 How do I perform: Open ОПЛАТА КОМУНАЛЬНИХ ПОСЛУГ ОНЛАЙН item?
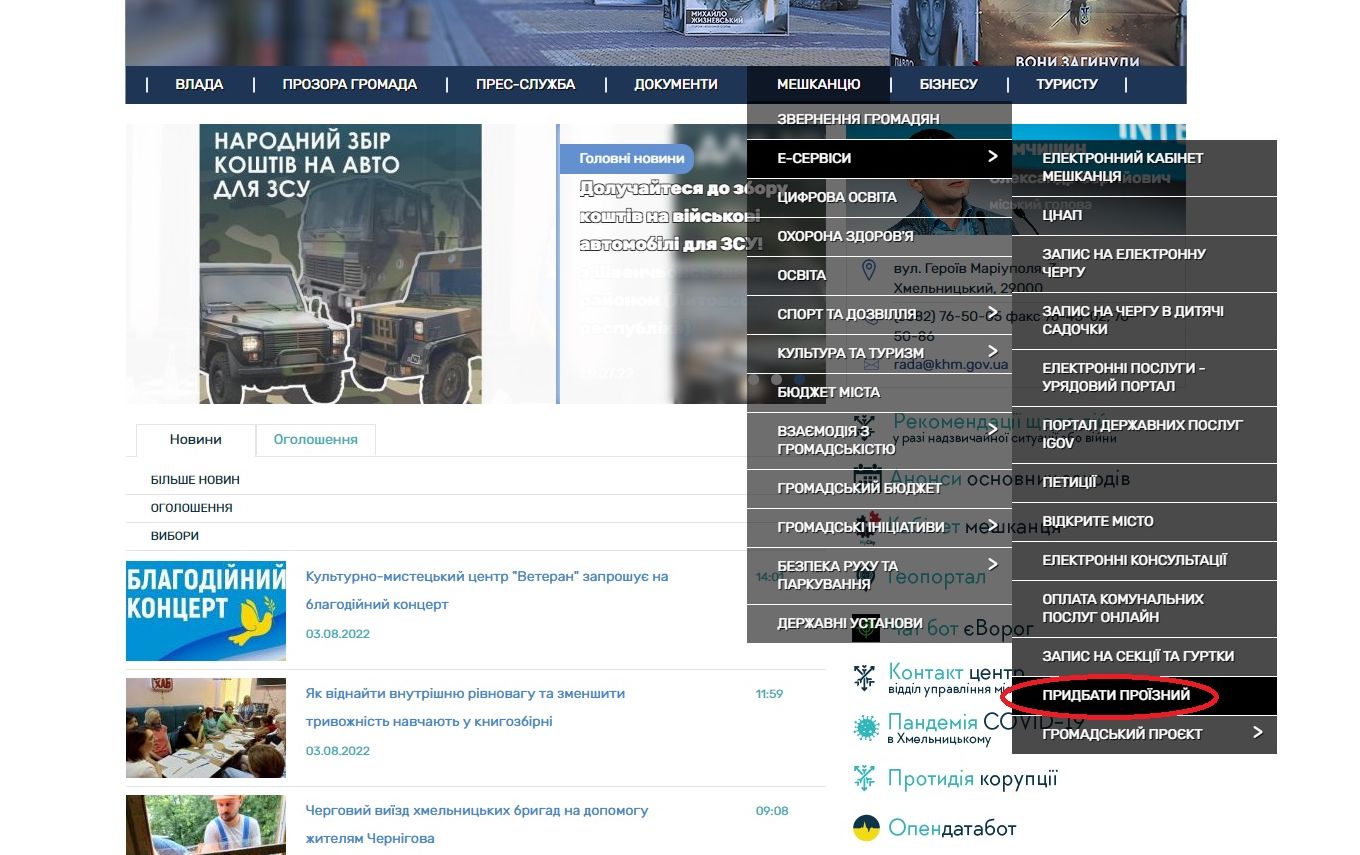1144,608
